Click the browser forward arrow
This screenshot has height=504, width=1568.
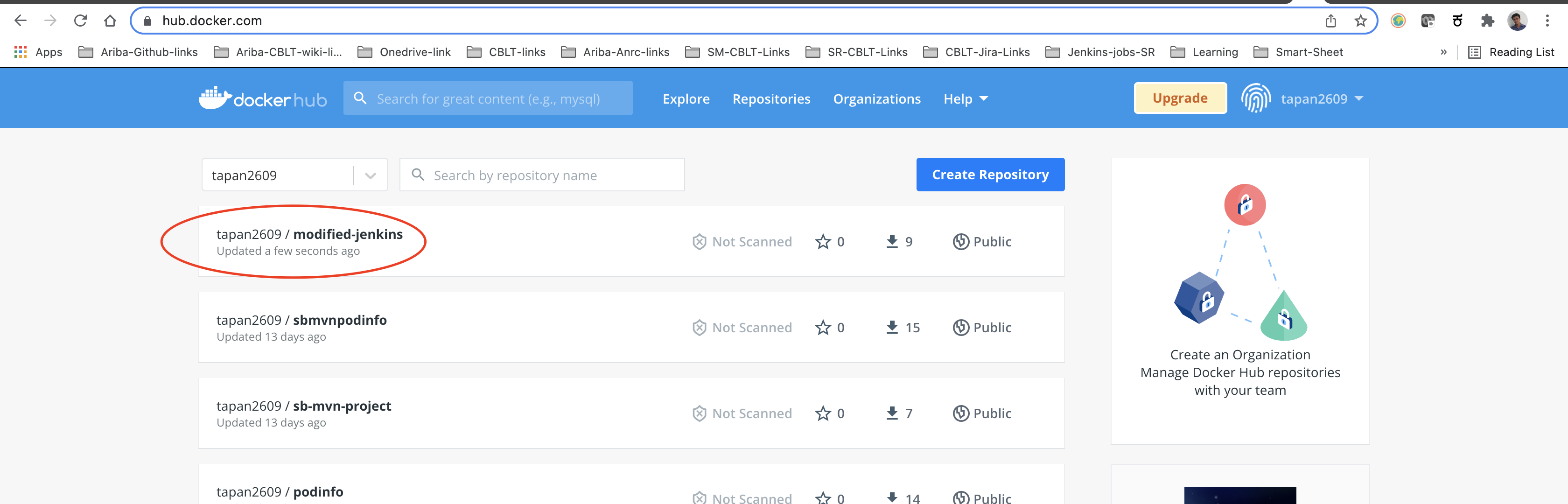coord(50,21)
